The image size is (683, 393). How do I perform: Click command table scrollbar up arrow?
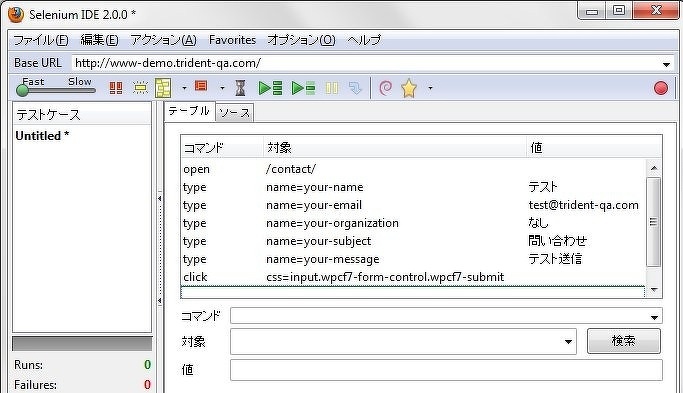point(654,168)
